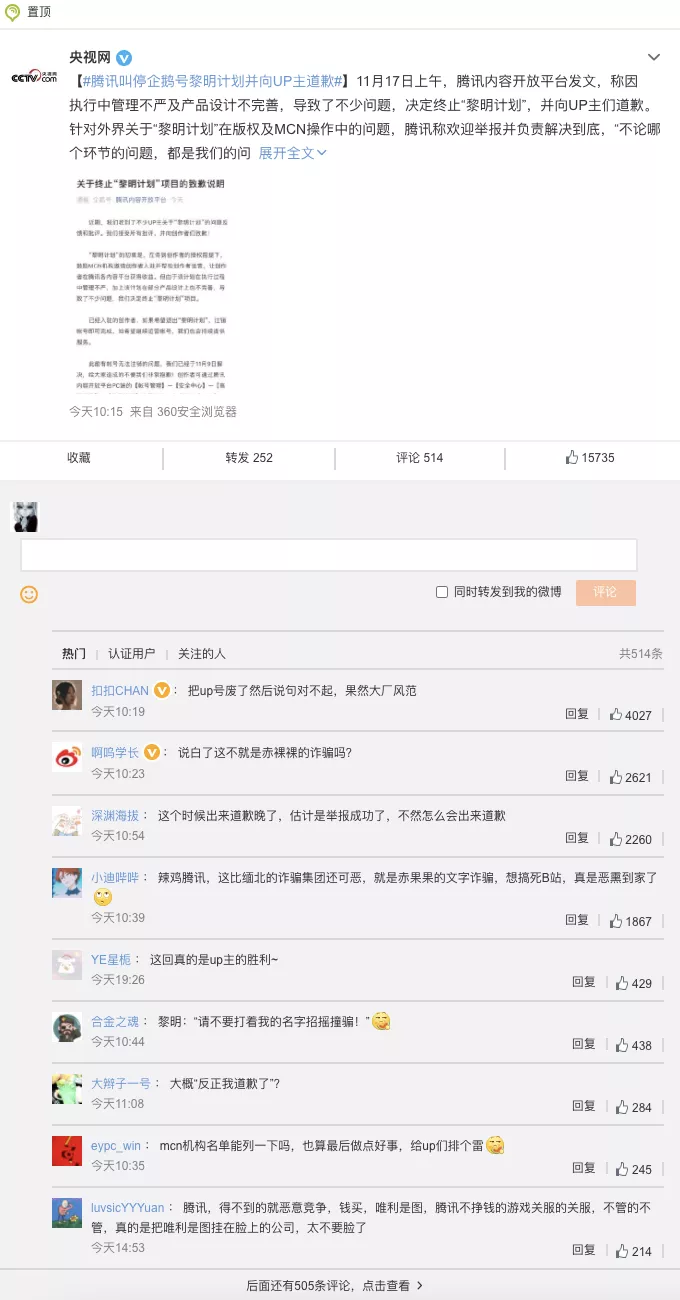
Task: Reply to luvsicYYYuan's comment
Action: coord(584,1250)
